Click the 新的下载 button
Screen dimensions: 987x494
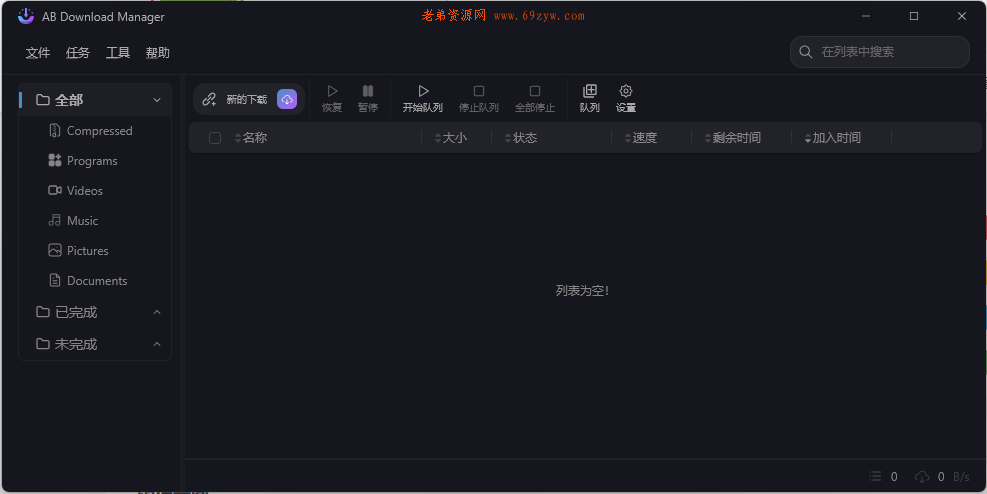249,99
